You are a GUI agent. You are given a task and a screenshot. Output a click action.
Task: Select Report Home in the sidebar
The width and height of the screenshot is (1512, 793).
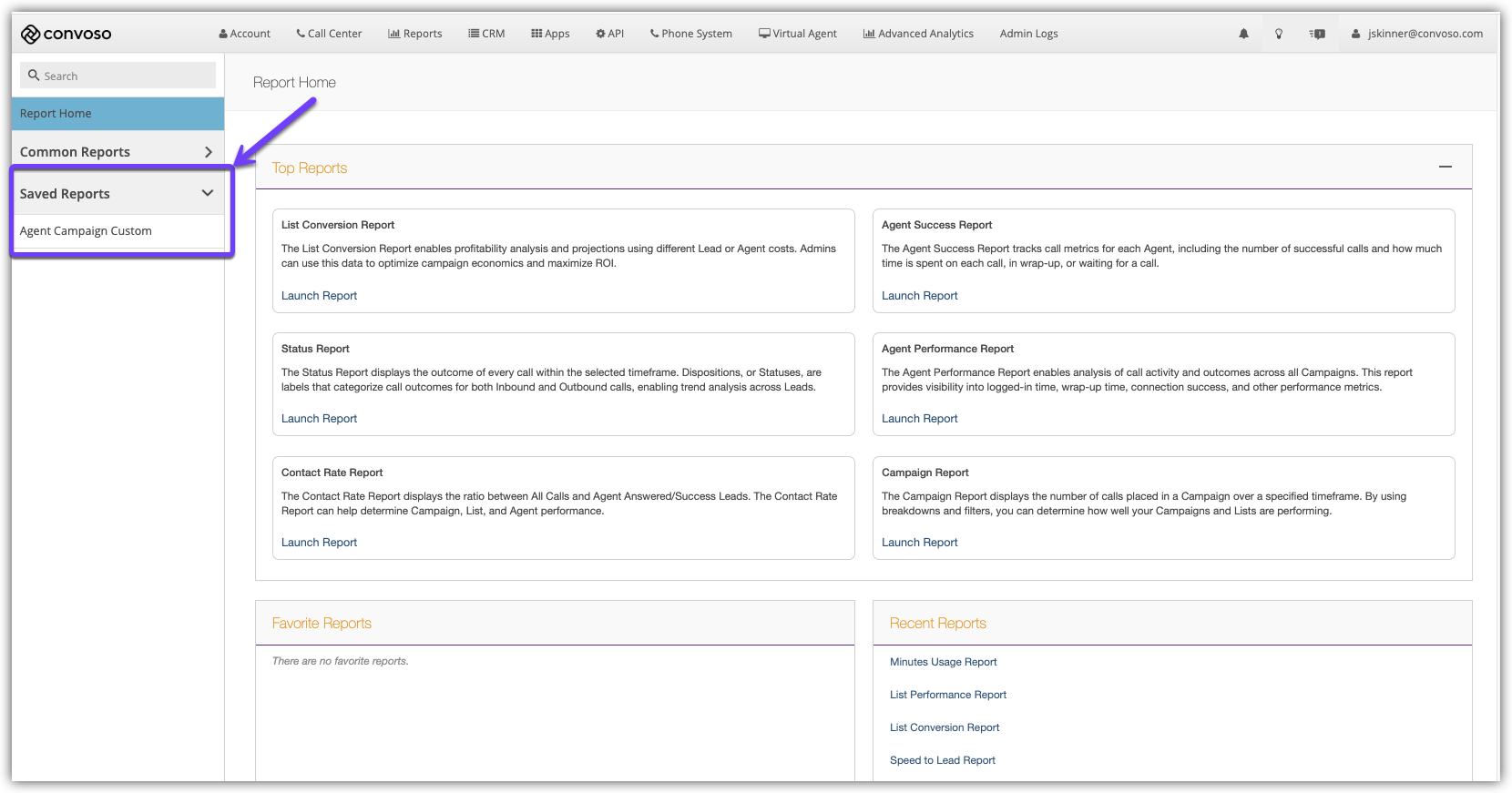pyautogui.click(x=56, y=114)
